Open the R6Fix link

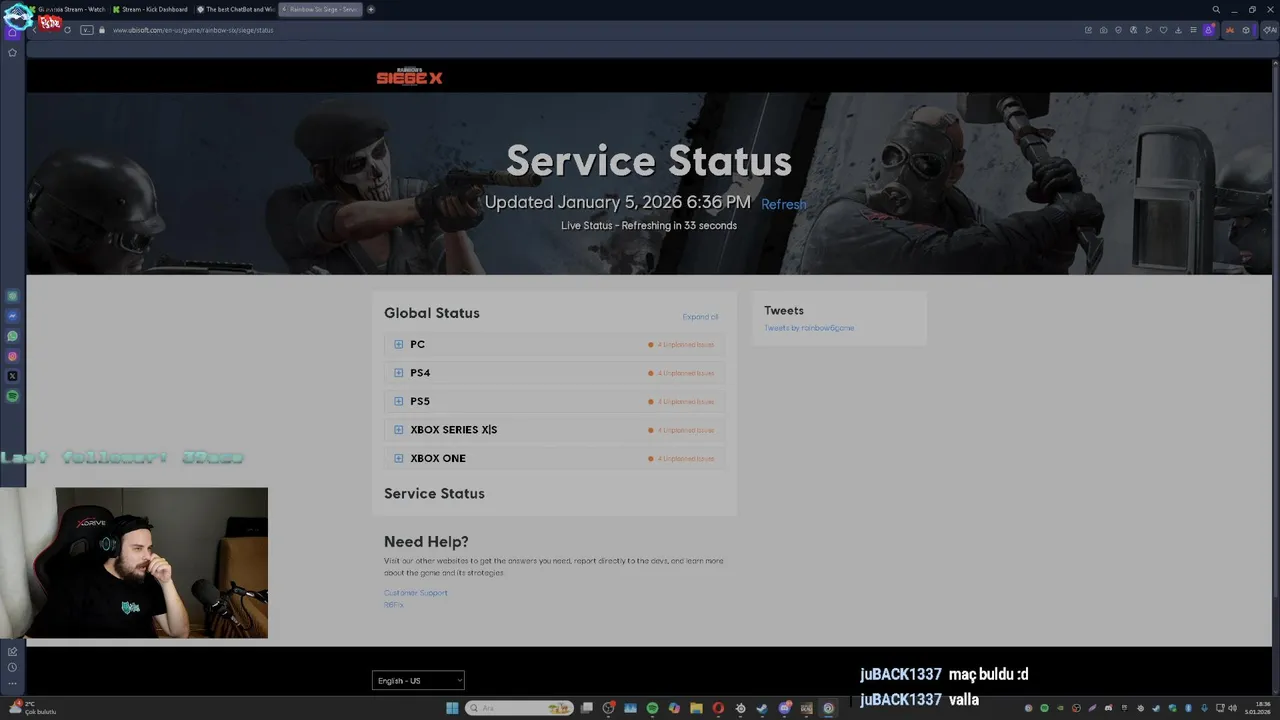tap(394, 605)
